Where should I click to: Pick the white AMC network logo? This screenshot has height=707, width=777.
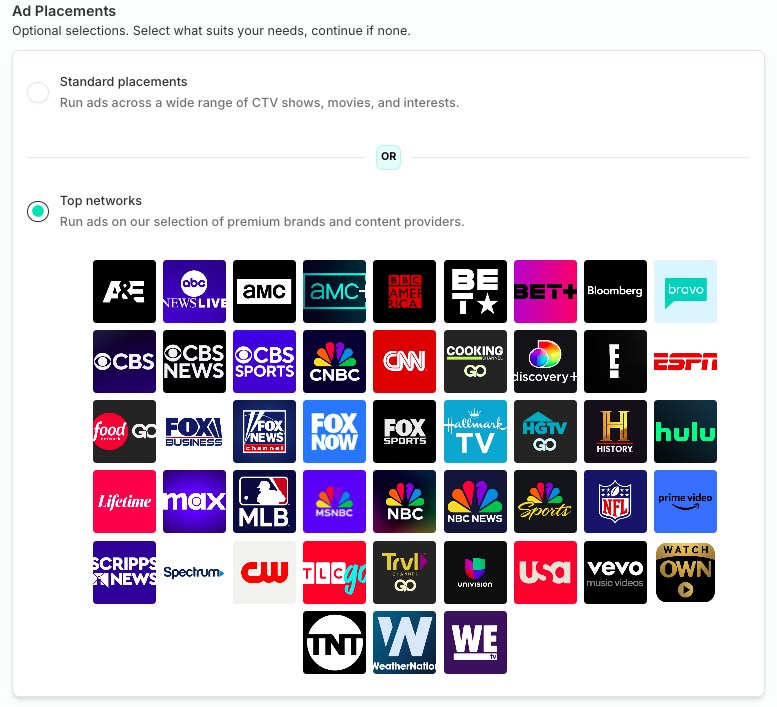click(x=265, y=291)
